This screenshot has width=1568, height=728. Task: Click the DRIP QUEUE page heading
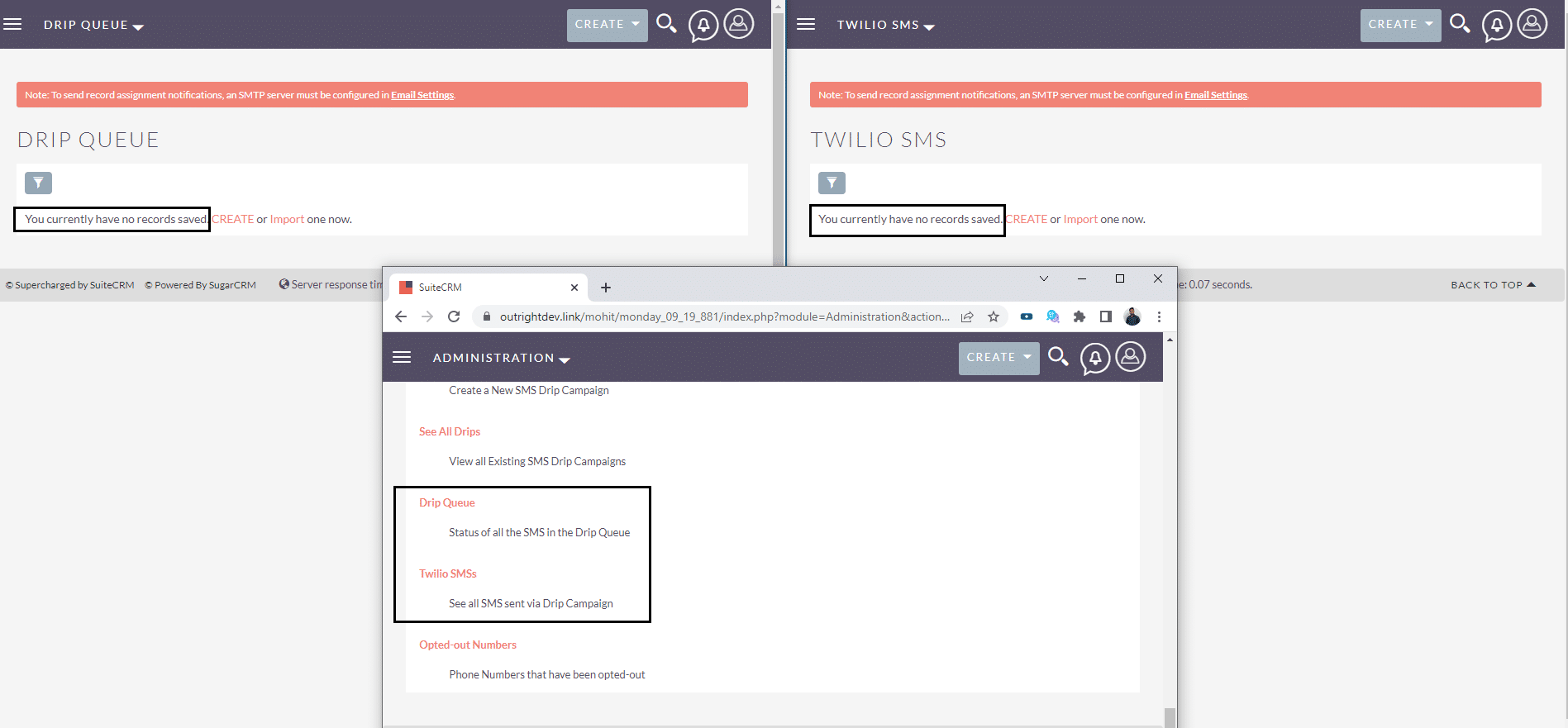88,140
